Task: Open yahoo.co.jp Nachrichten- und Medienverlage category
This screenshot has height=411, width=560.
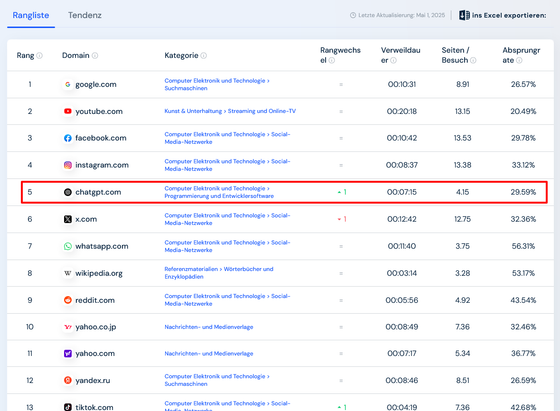Action: (x=209, y=327)
